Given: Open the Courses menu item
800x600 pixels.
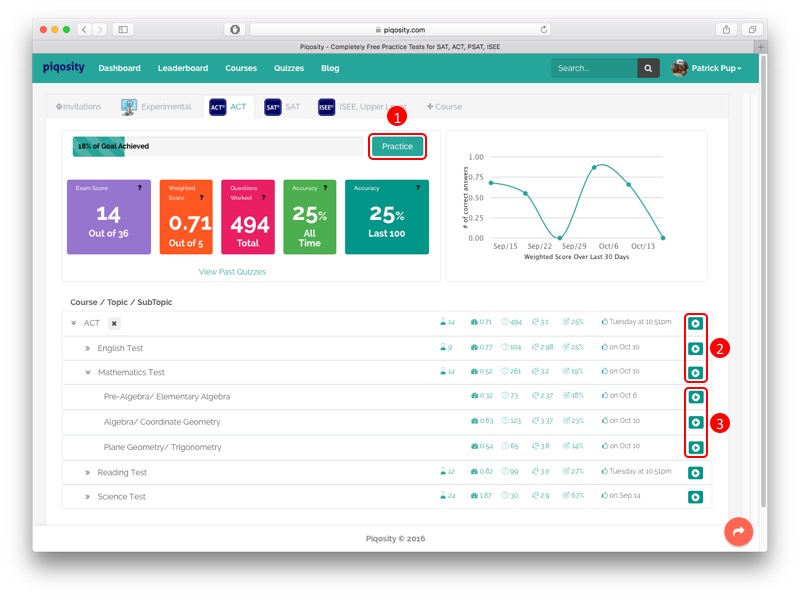Looking at the screenshot, I should coord(241,68).
